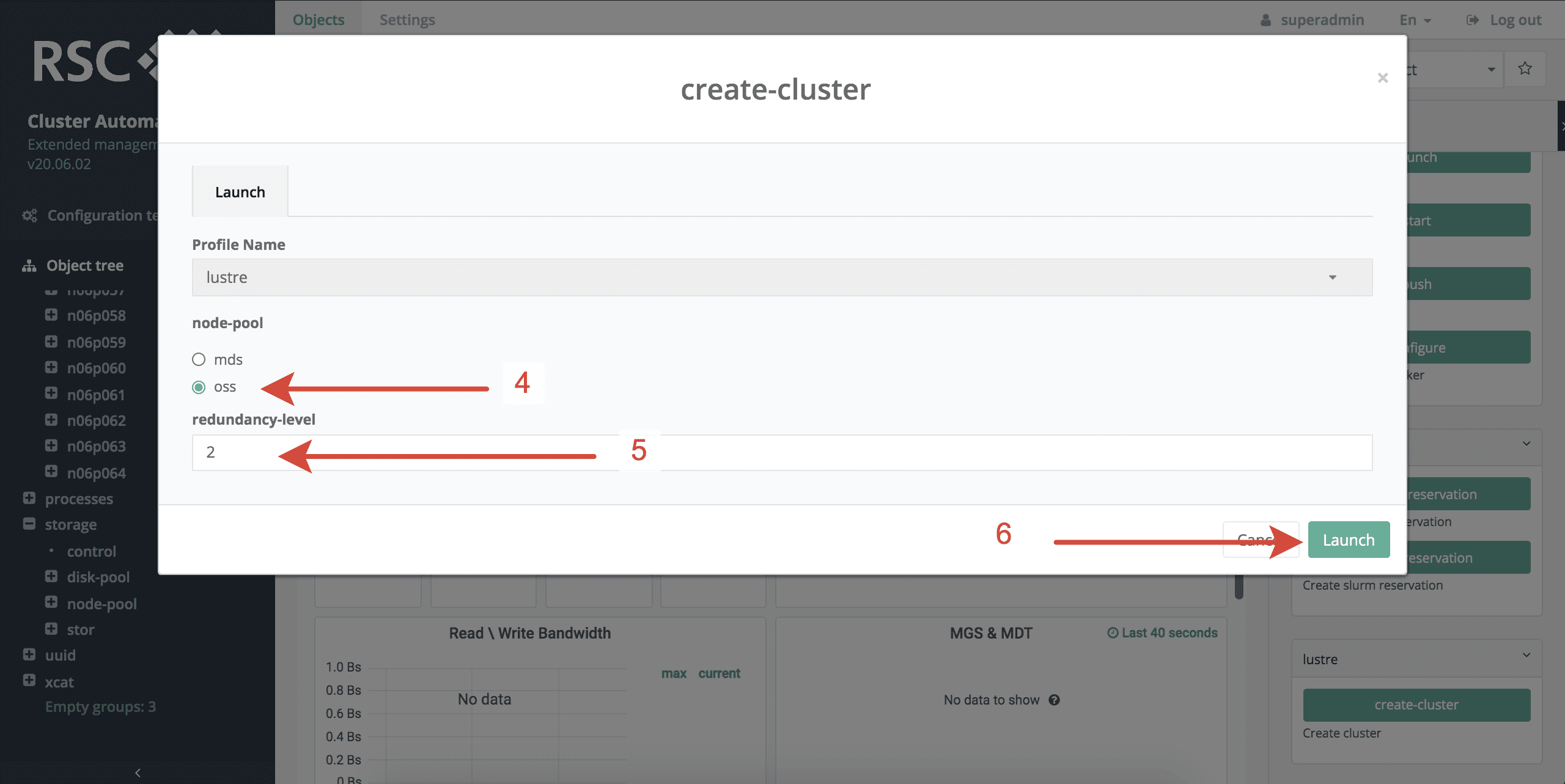The height and width of the screenshot is (784, 1565).
Task: Select the mds radio button
Action: [x=199, y=359]
